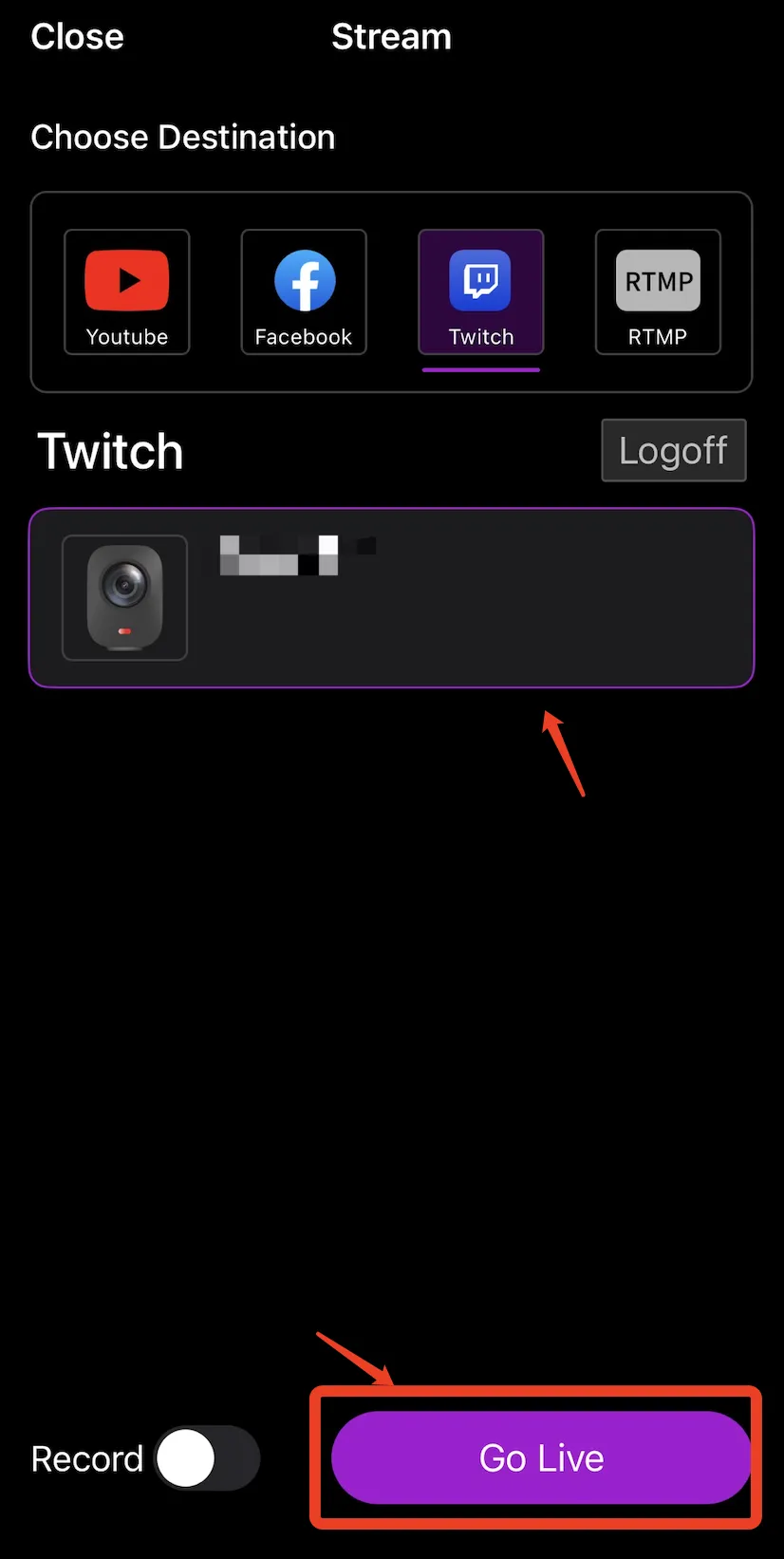Image resolution: width=784 pixels, height=1559 pixels.
Task: Choose the Facebook logo icon
Action: click(305, 280)
